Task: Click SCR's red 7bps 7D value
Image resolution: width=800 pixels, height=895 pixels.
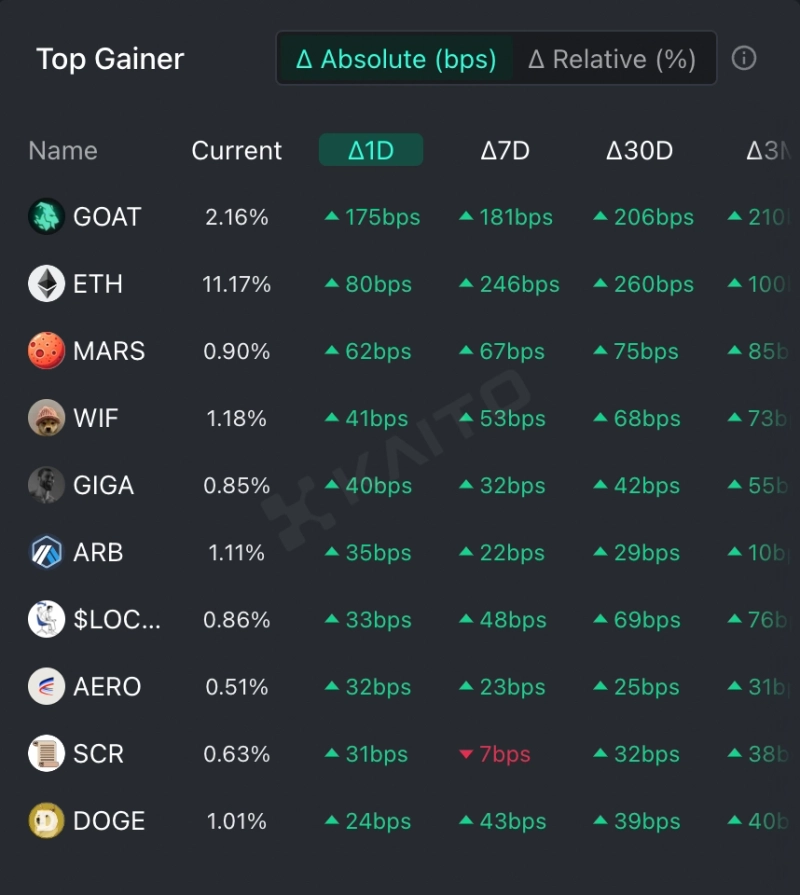Action: click(504, 754)
